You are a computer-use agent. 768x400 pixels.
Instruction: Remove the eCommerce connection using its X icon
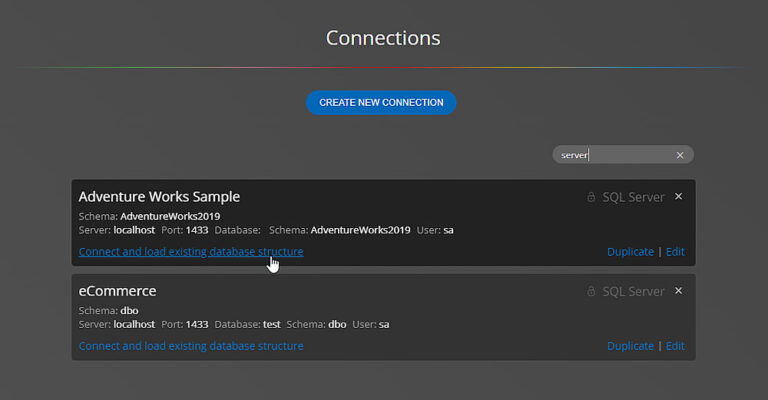(679, 290)
